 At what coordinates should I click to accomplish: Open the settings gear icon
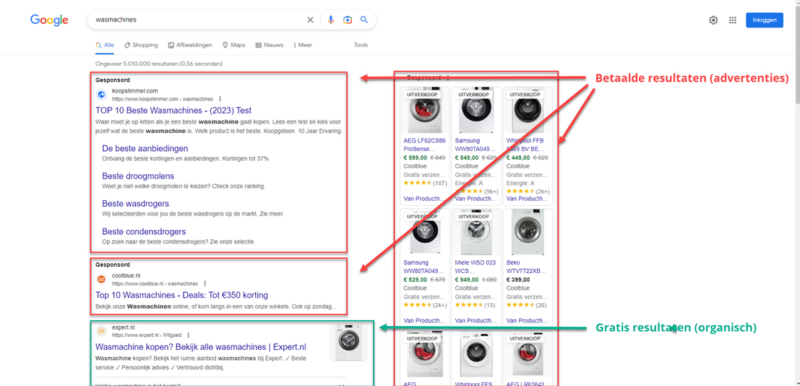713,20
